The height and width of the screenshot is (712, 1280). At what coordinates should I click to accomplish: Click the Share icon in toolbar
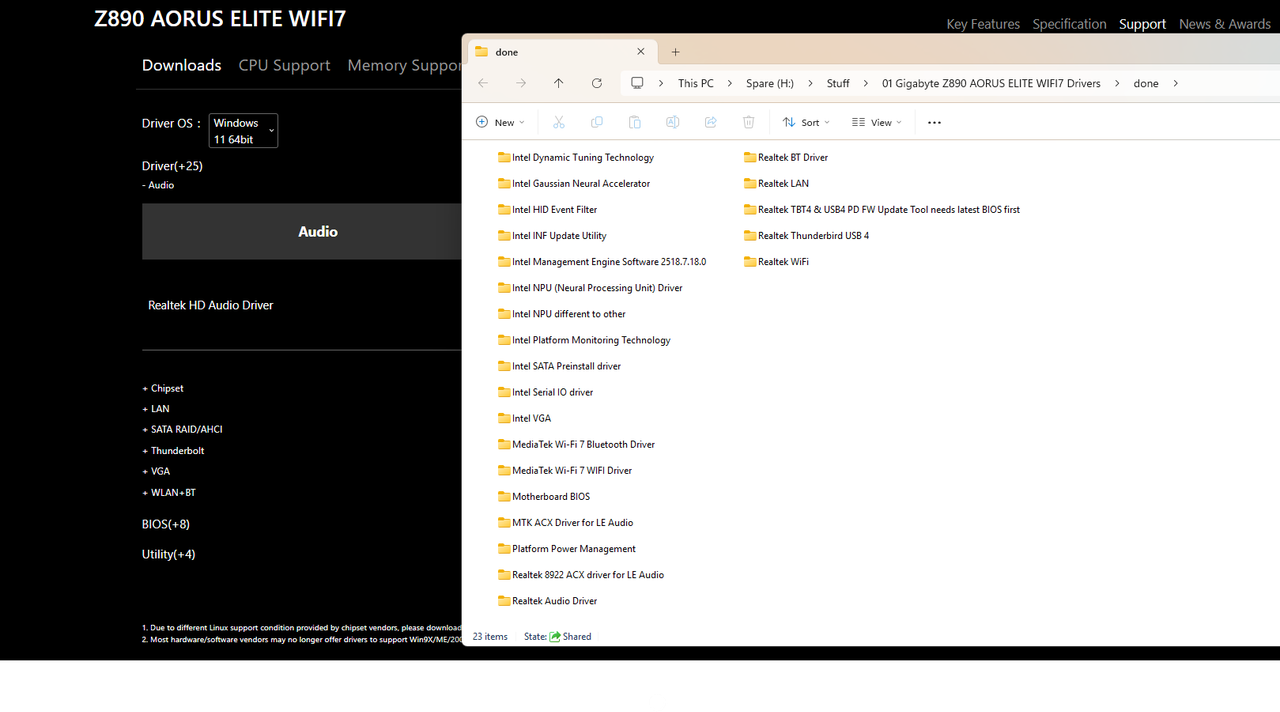click(x=711, y=122)
